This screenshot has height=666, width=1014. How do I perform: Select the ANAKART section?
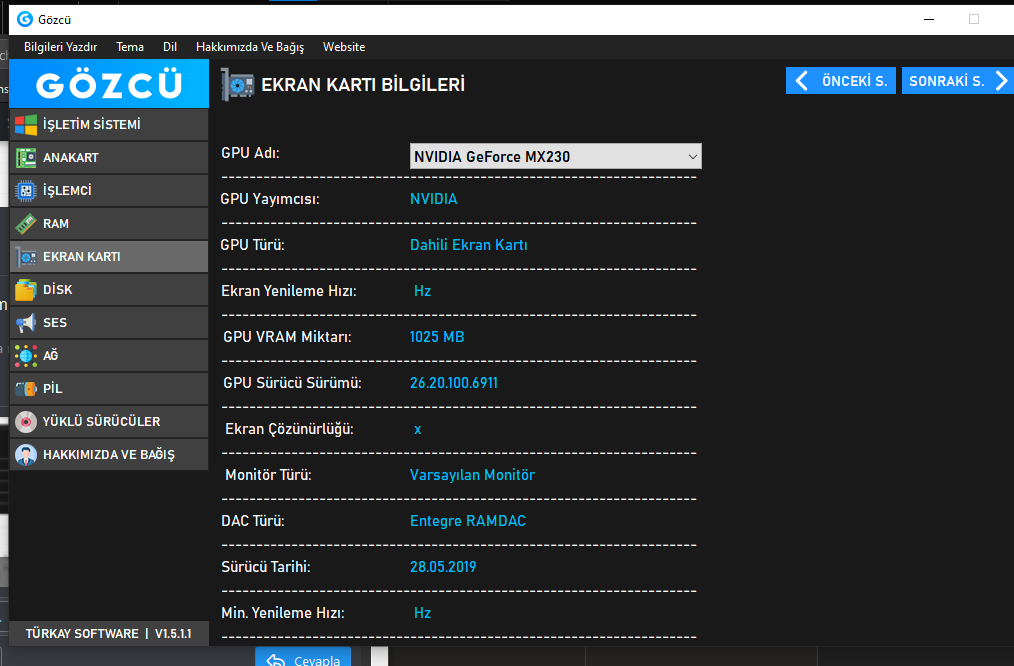tap(109, 158)
